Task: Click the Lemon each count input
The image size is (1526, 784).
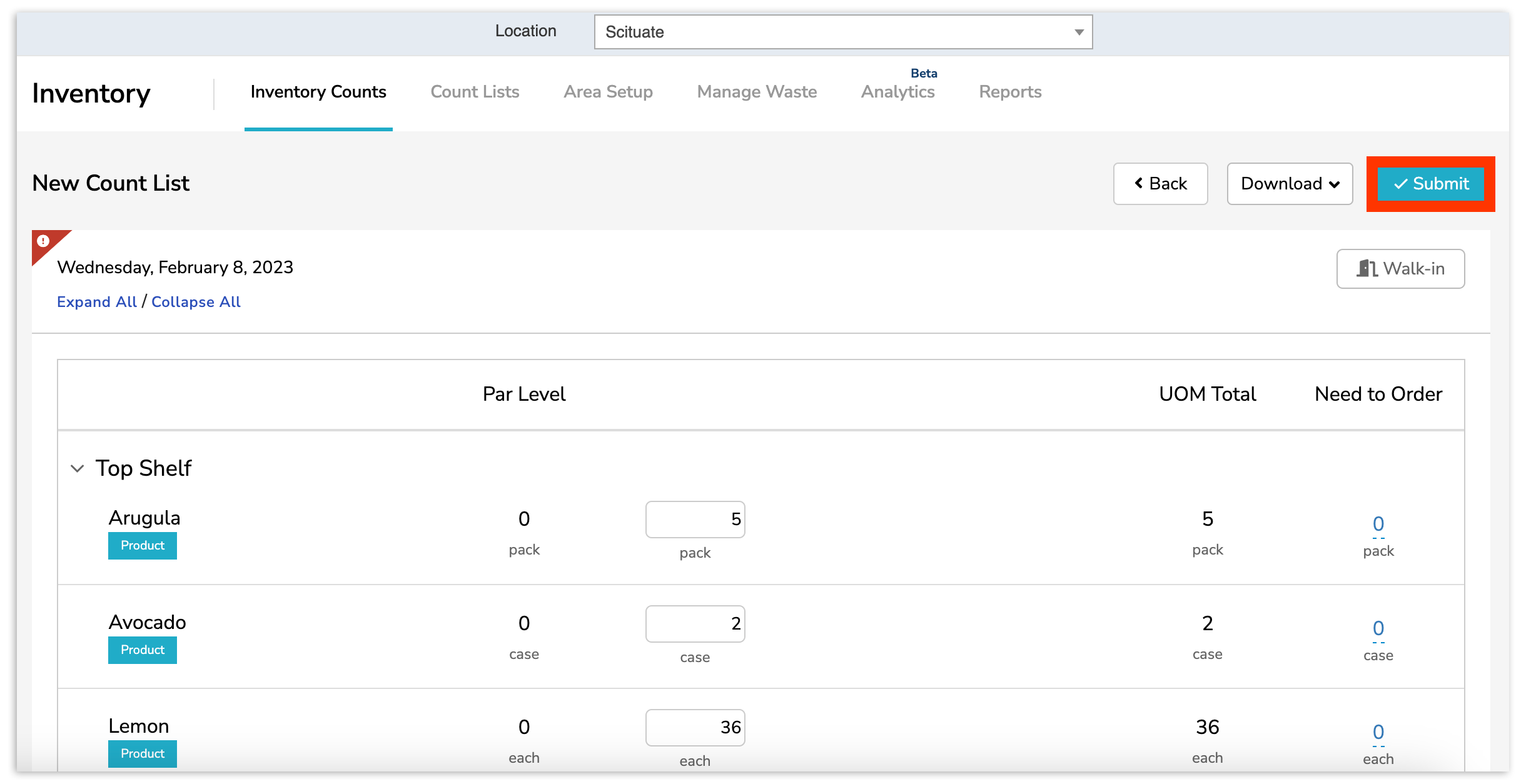Action: (x=695, y=728)
